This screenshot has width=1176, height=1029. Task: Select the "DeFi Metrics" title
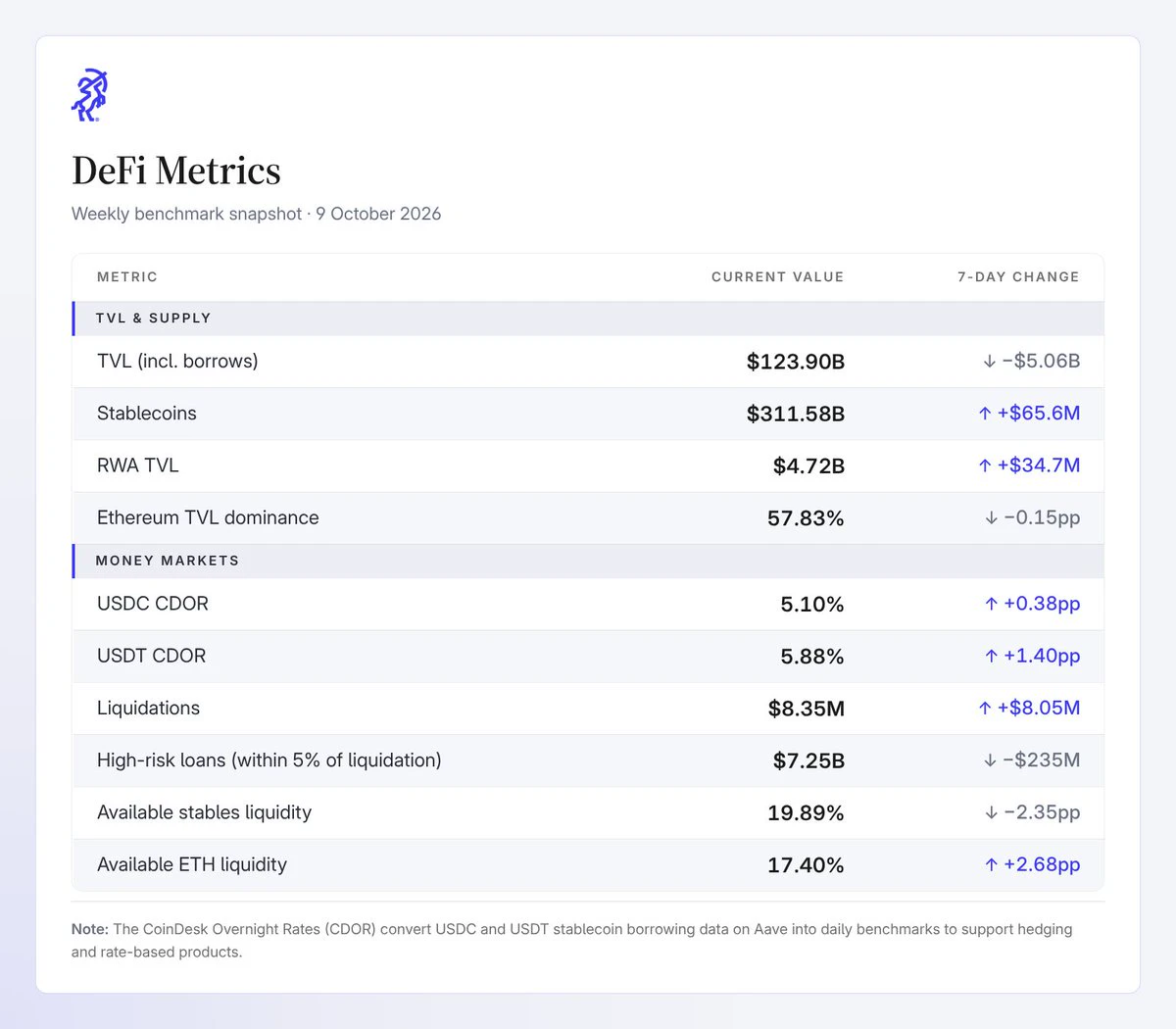pos(176,171)
